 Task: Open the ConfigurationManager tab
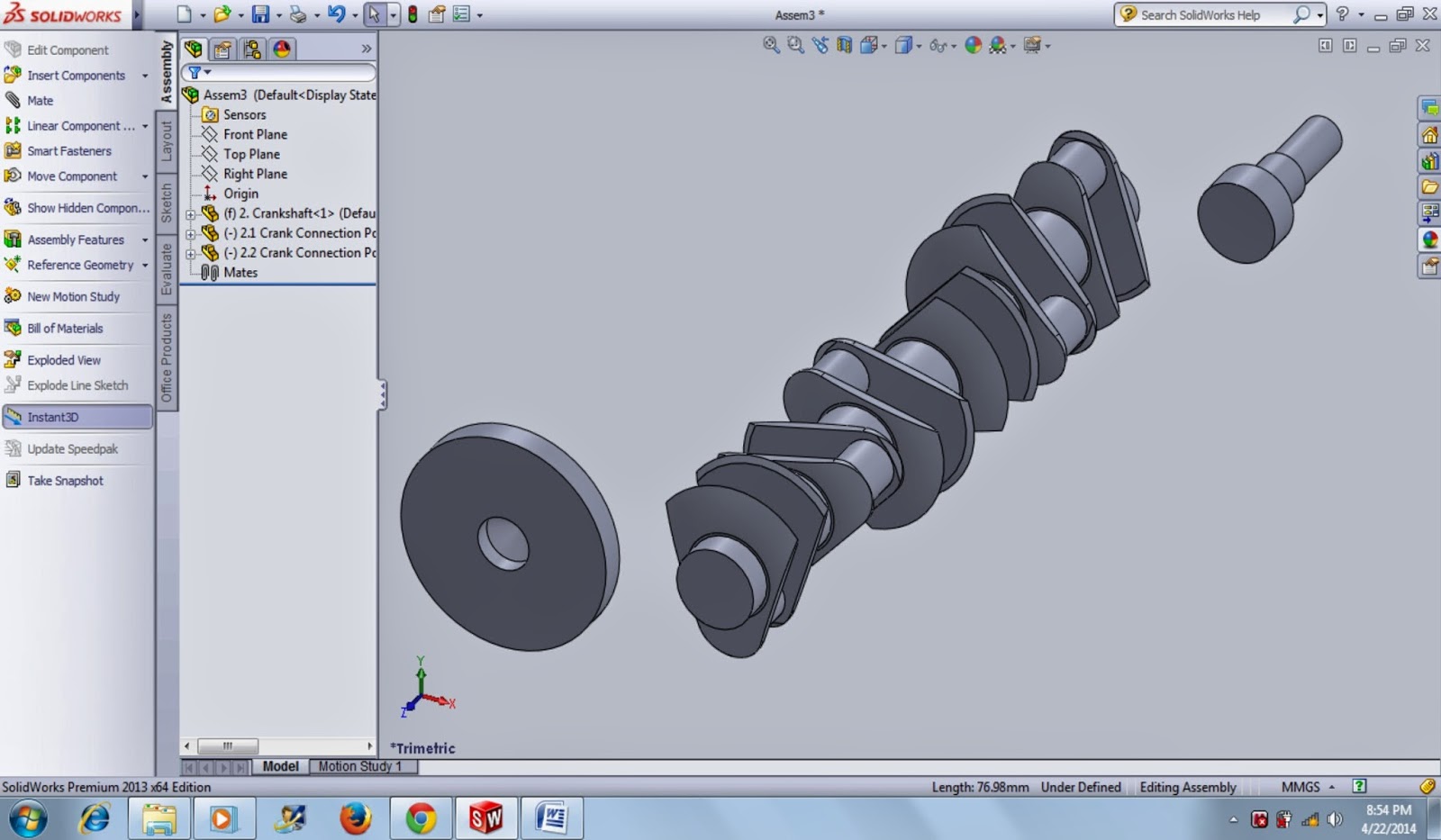252,49
